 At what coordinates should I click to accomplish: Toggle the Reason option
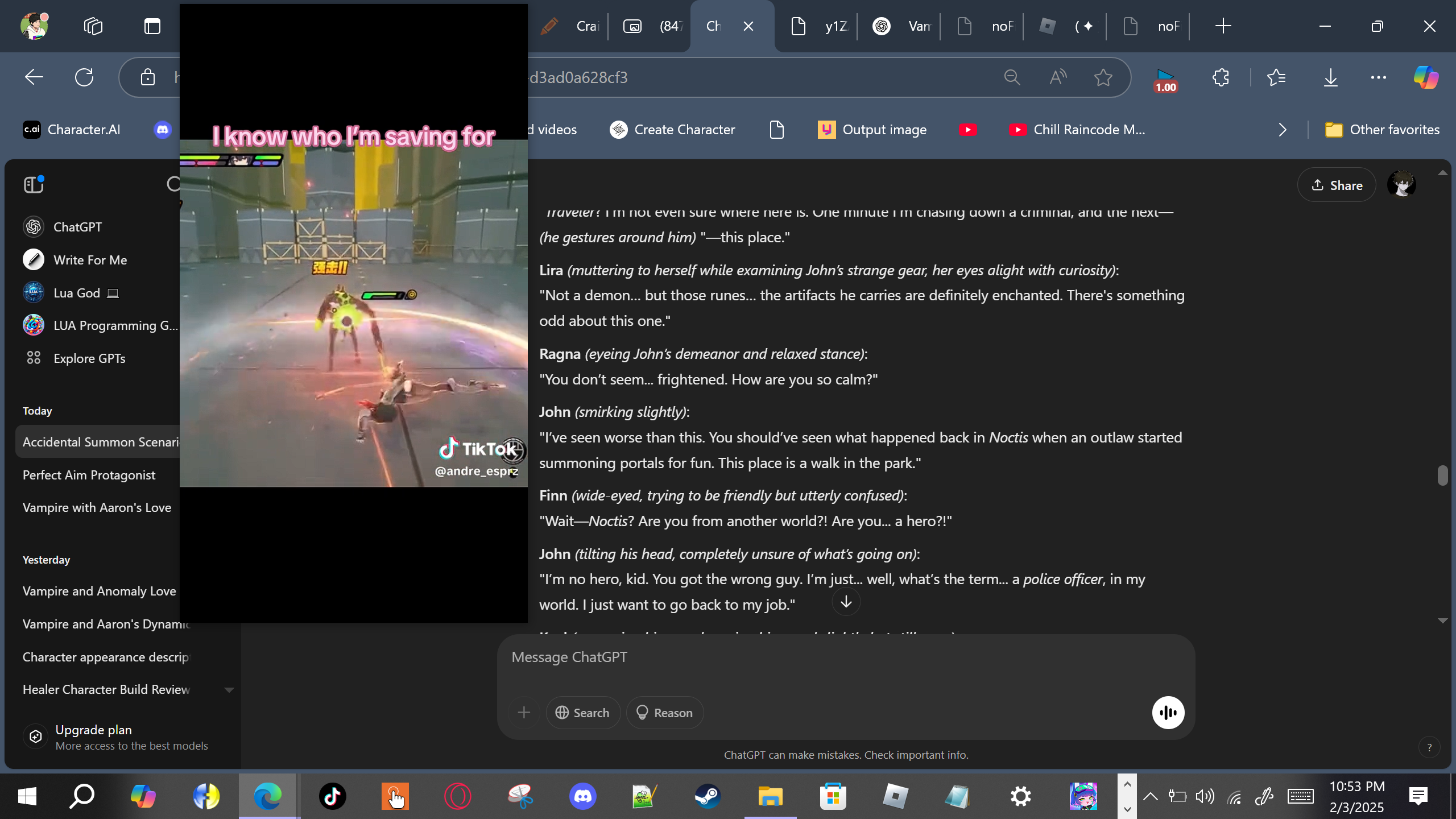click(664, 713)
